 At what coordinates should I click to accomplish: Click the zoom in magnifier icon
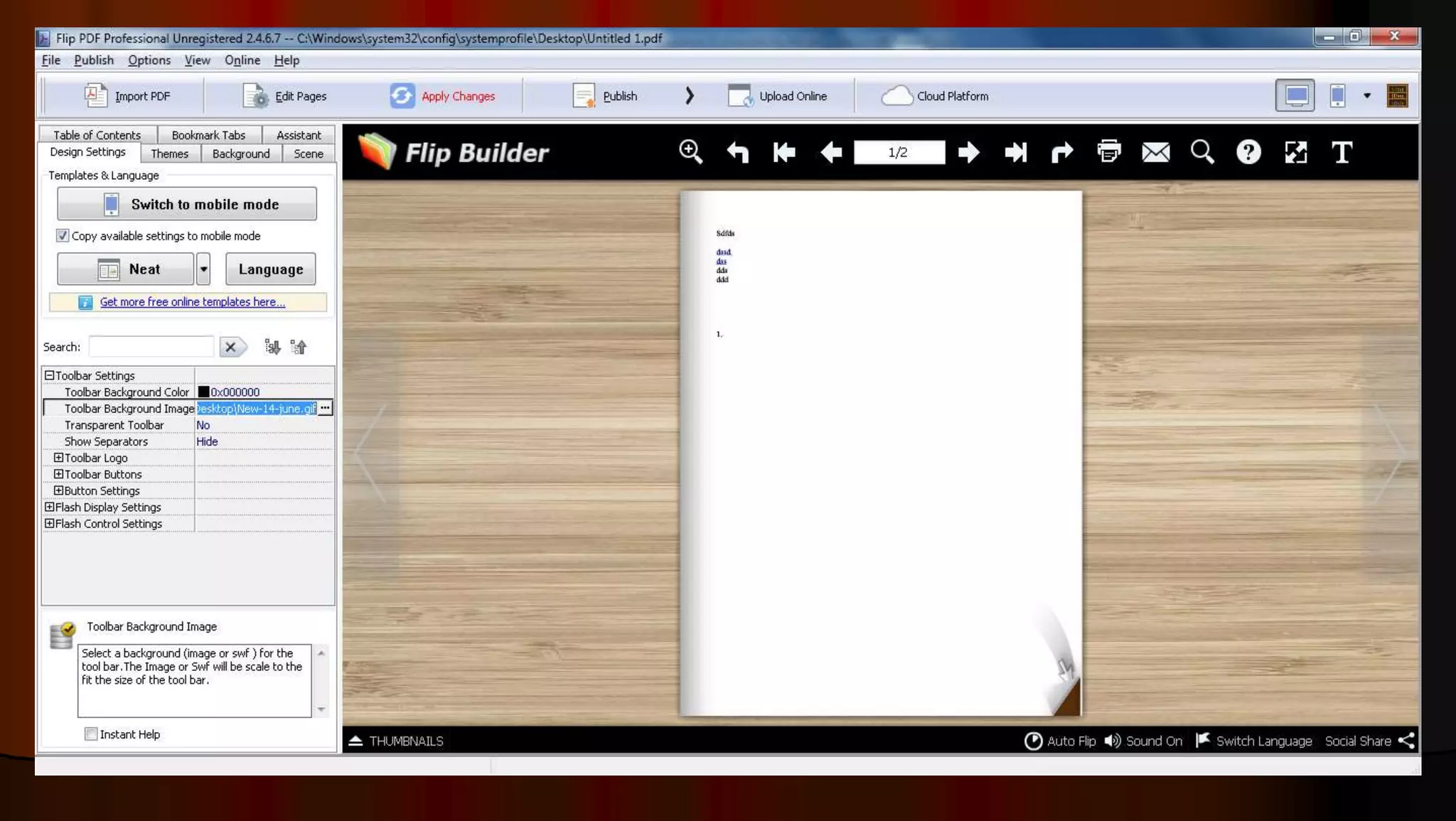(690, 151)
